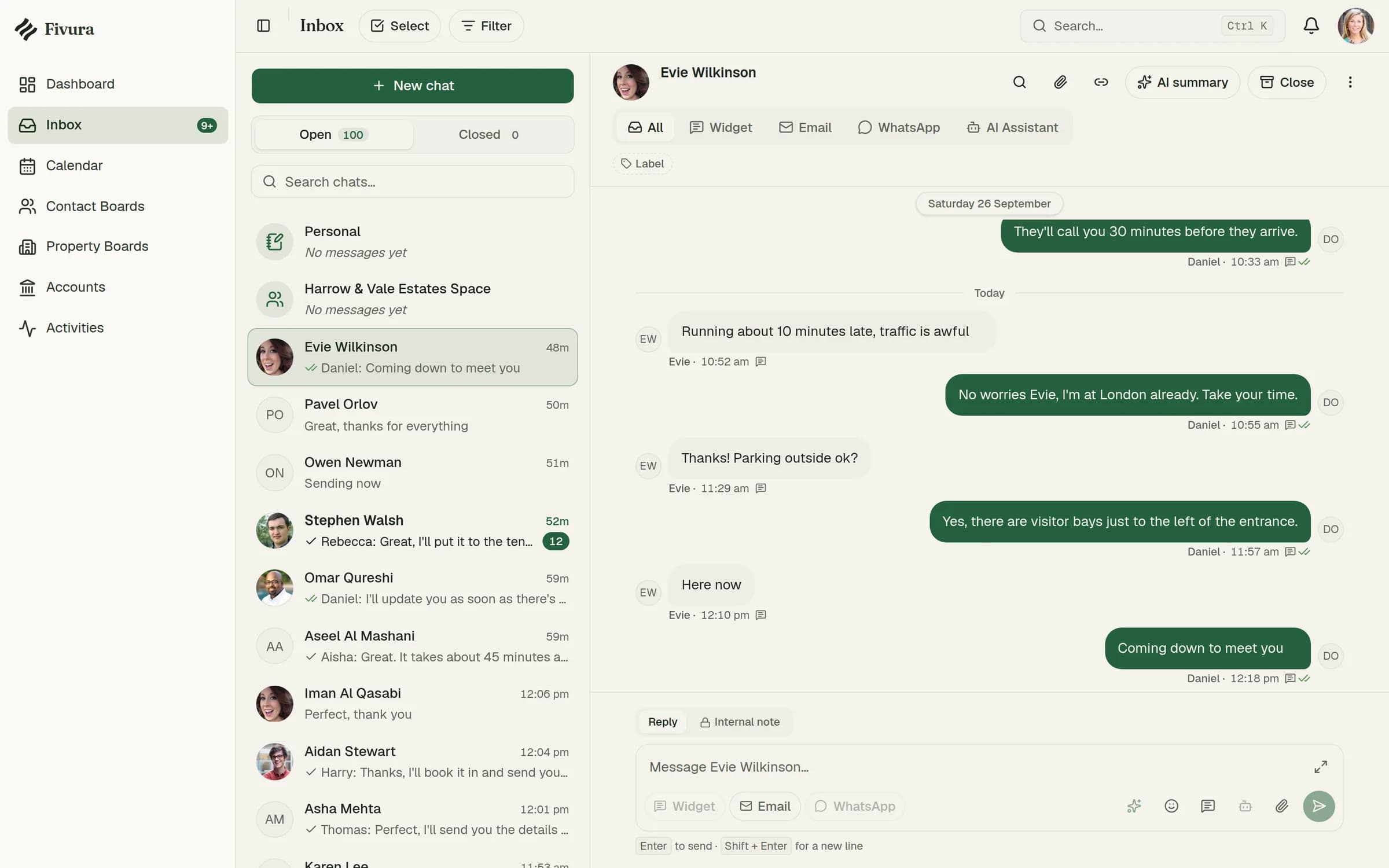
Task: Navigate to Accounts
Action: click(x=117, y=287)
